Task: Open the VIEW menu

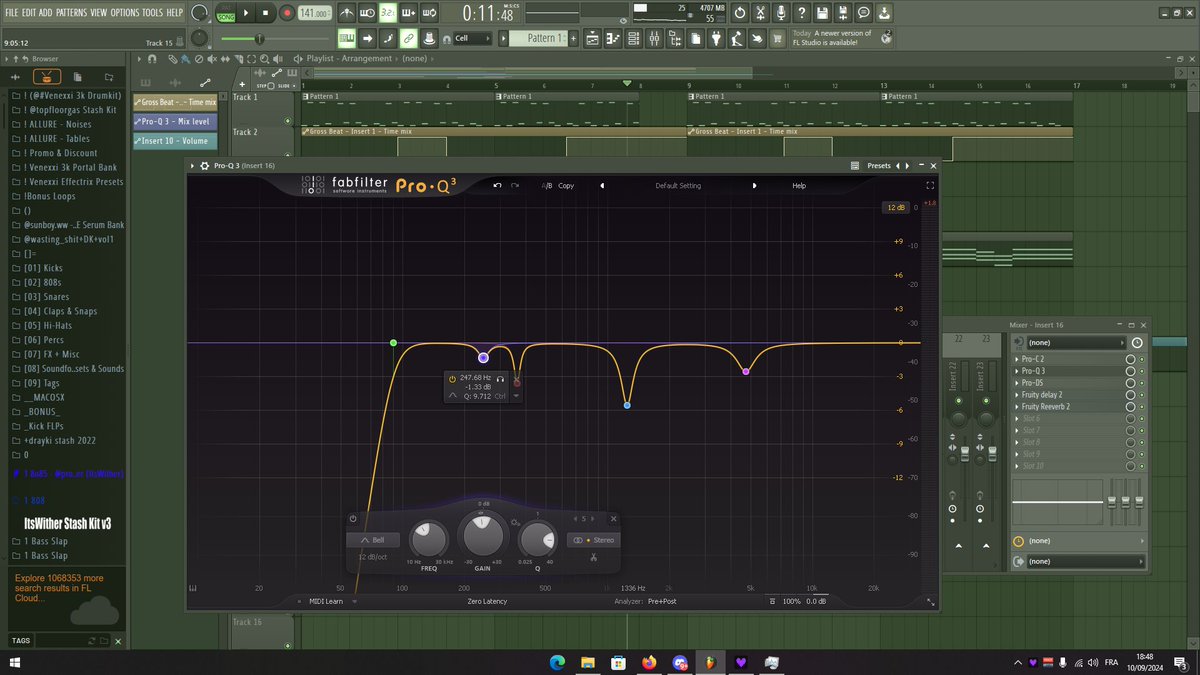Action: [x=99, y=12]
